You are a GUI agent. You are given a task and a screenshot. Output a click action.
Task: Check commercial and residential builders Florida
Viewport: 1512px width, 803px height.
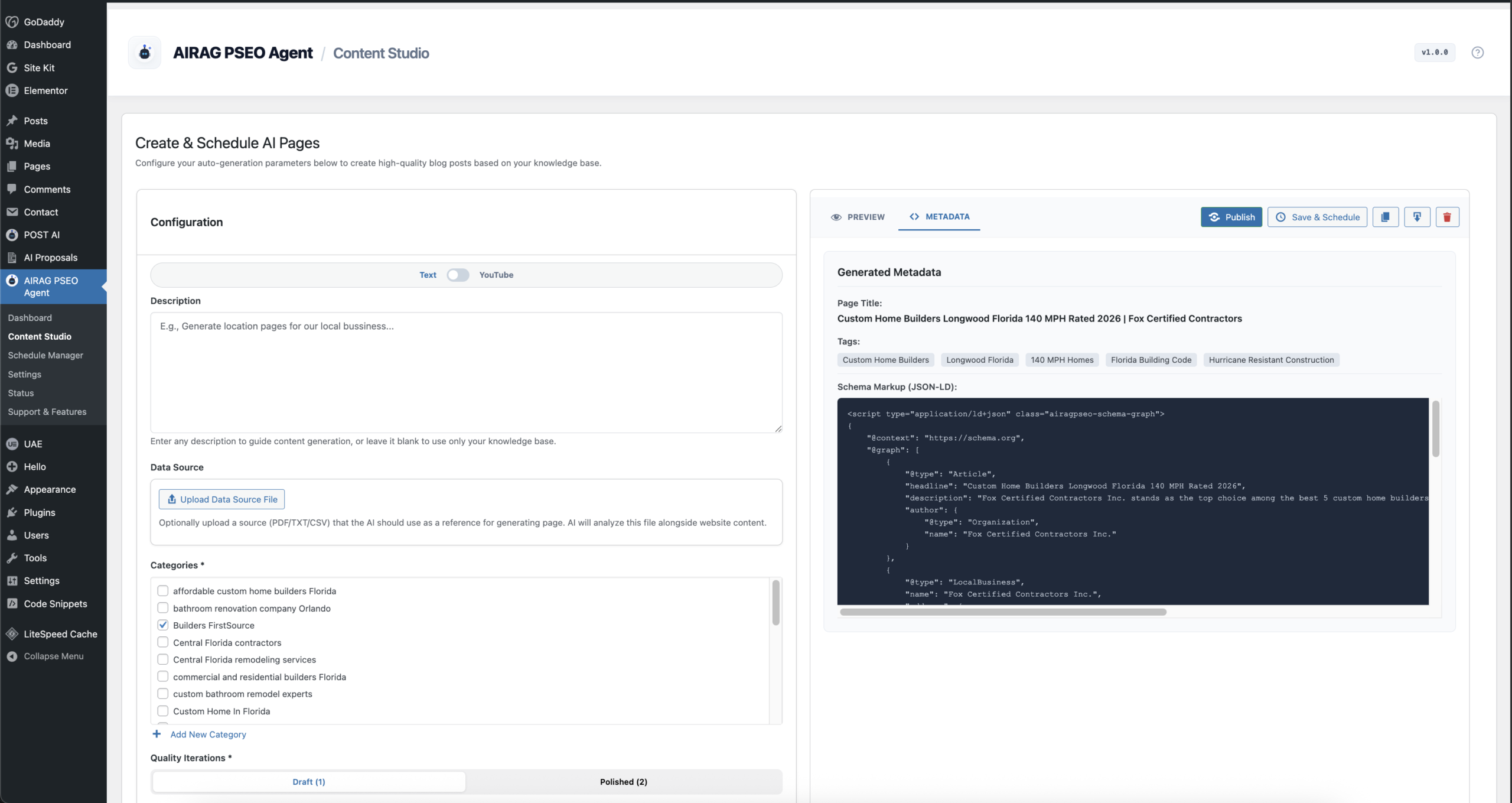[163, 677]
